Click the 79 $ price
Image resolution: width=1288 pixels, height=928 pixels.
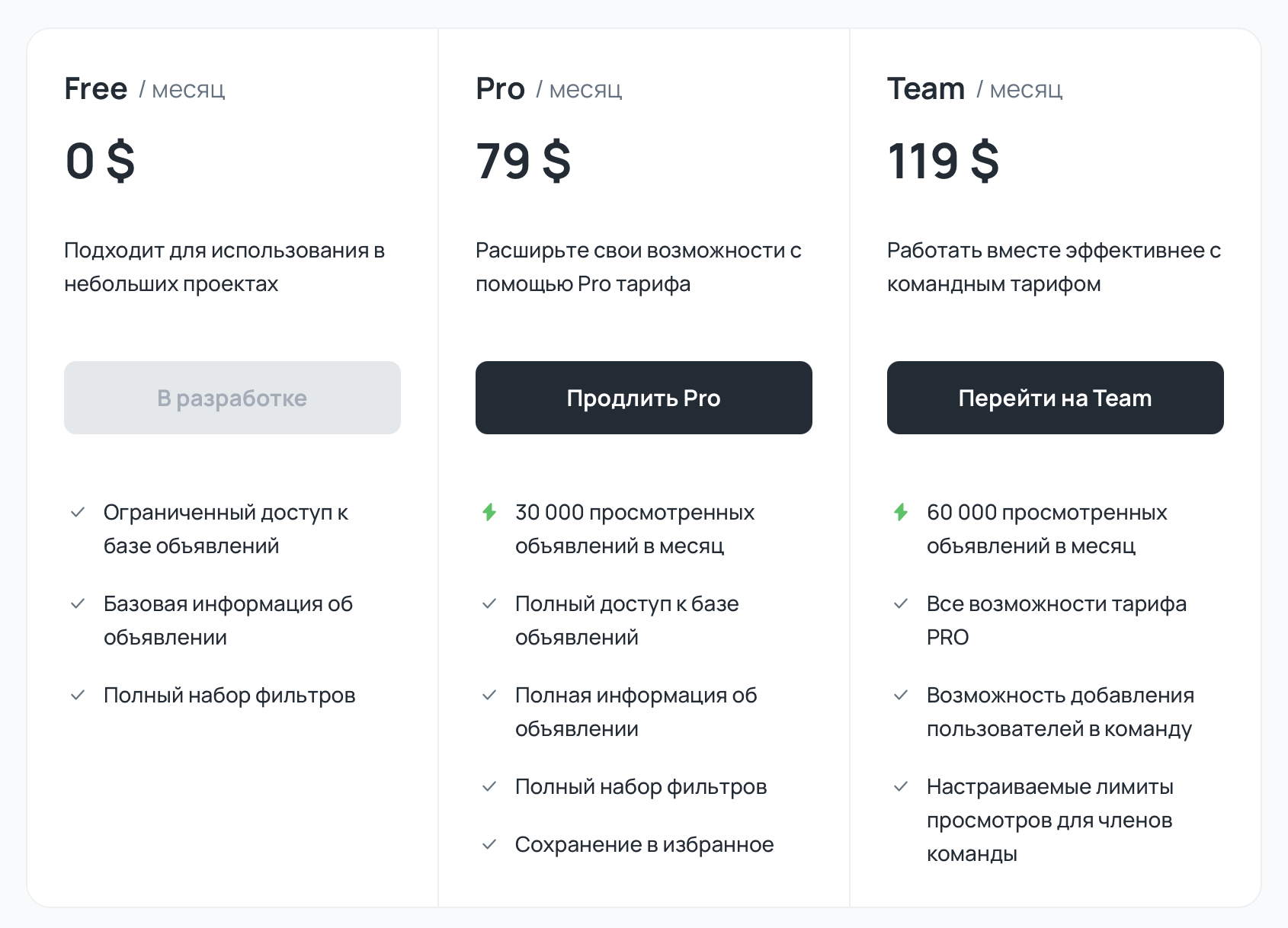tap(523, 162)
